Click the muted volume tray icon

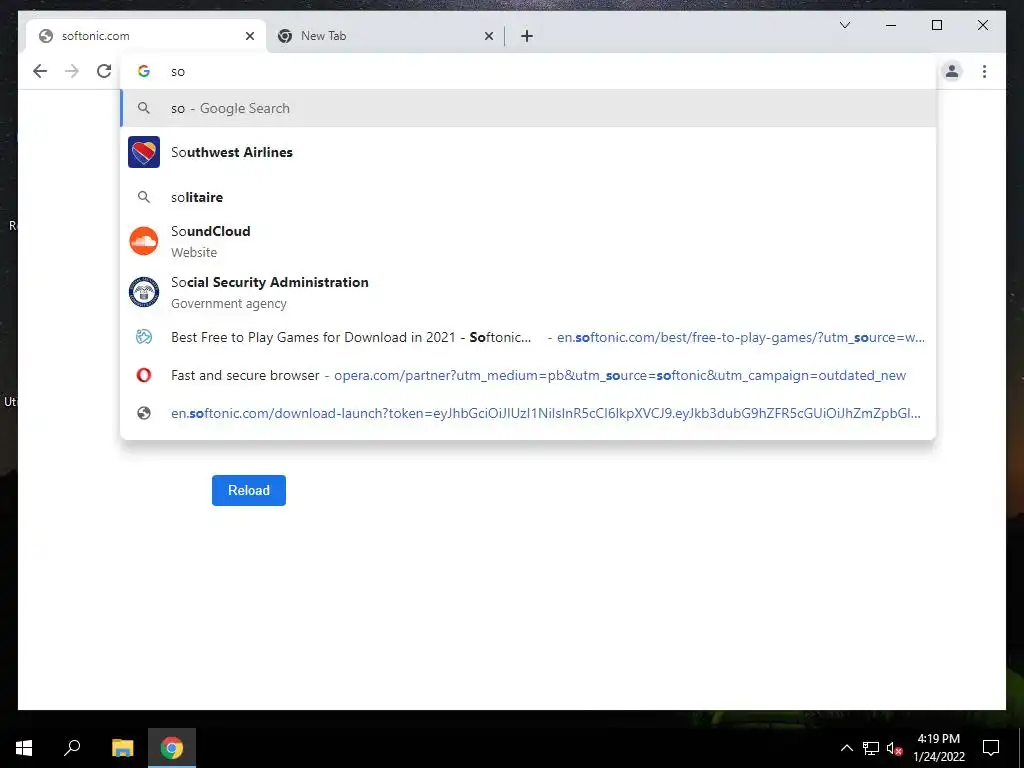(894, 748)
